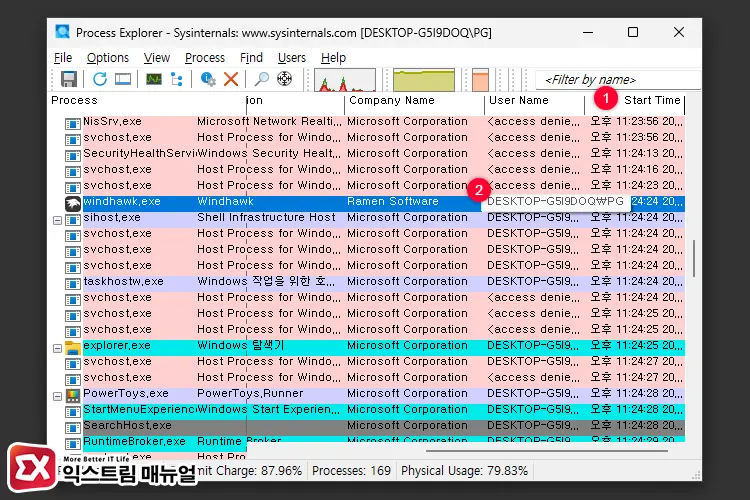Open the View menu
Screen dimensions: 750x500
point(157,58)
